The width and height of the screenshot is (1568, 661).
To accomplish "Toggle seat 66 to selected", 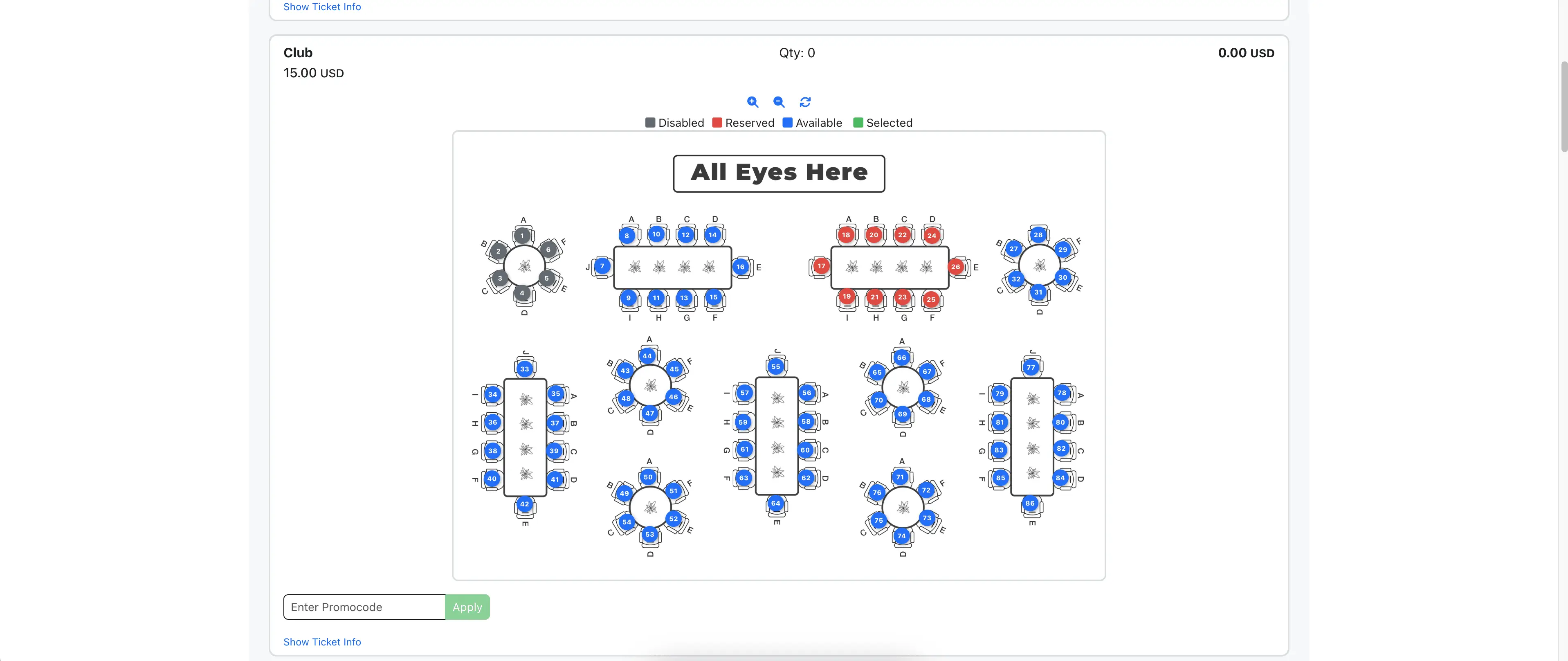I will pos(901,358).
